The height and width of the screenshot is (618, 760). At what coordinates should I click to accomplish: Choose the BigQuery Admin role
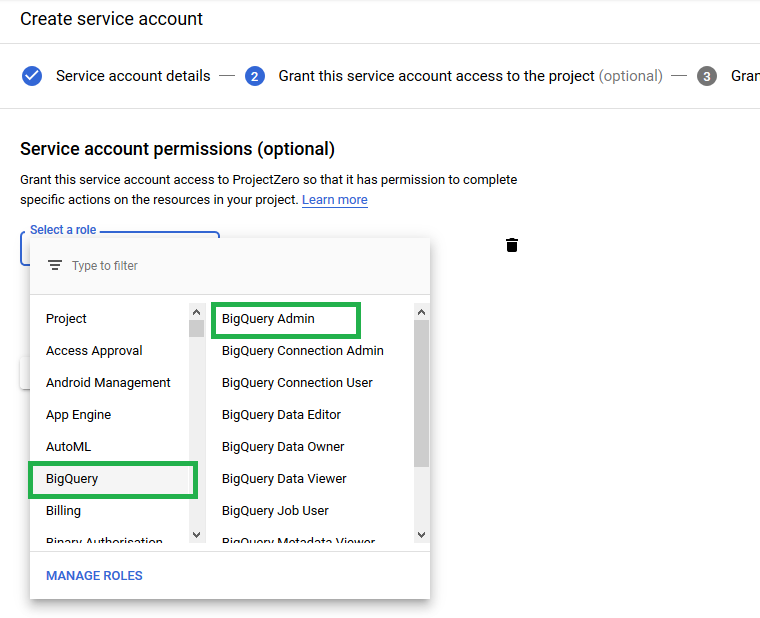click(285, 319)
